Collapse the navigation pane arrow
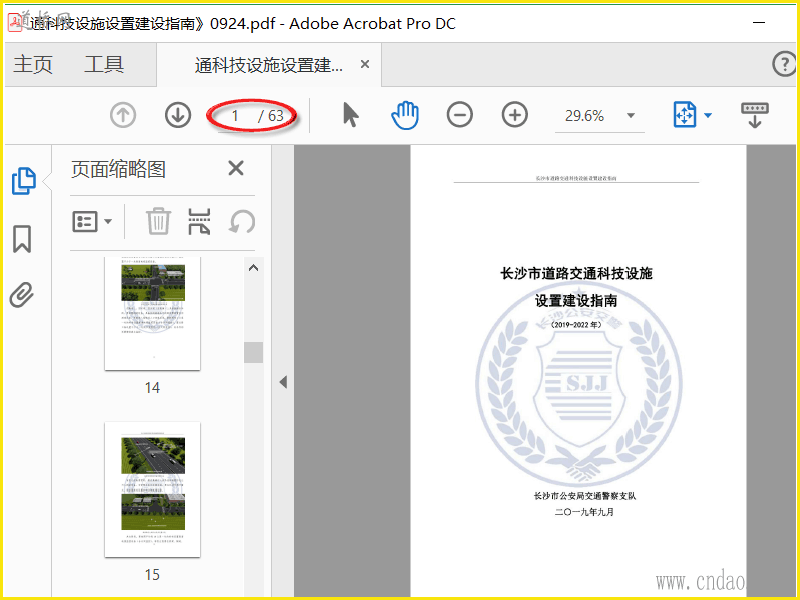Viewport: 800px width, 600px height. click(283, 382)
